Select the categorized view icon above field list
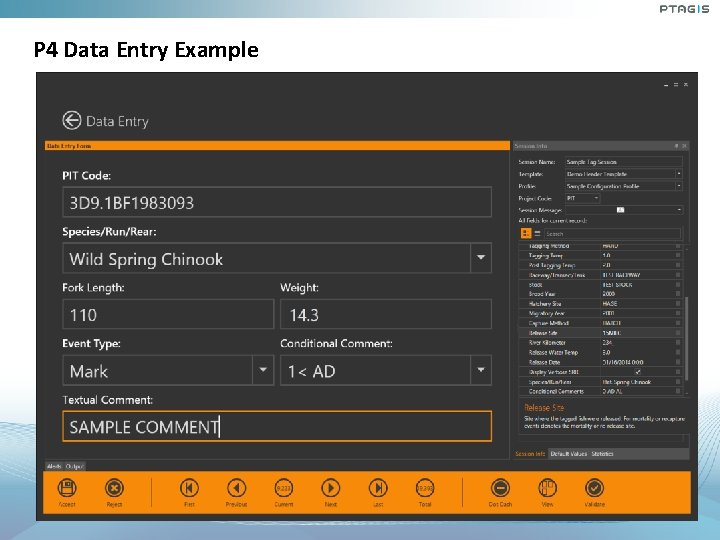Viewport: 720px width, 540px height. pyautogui.click(x=526, y=233)
